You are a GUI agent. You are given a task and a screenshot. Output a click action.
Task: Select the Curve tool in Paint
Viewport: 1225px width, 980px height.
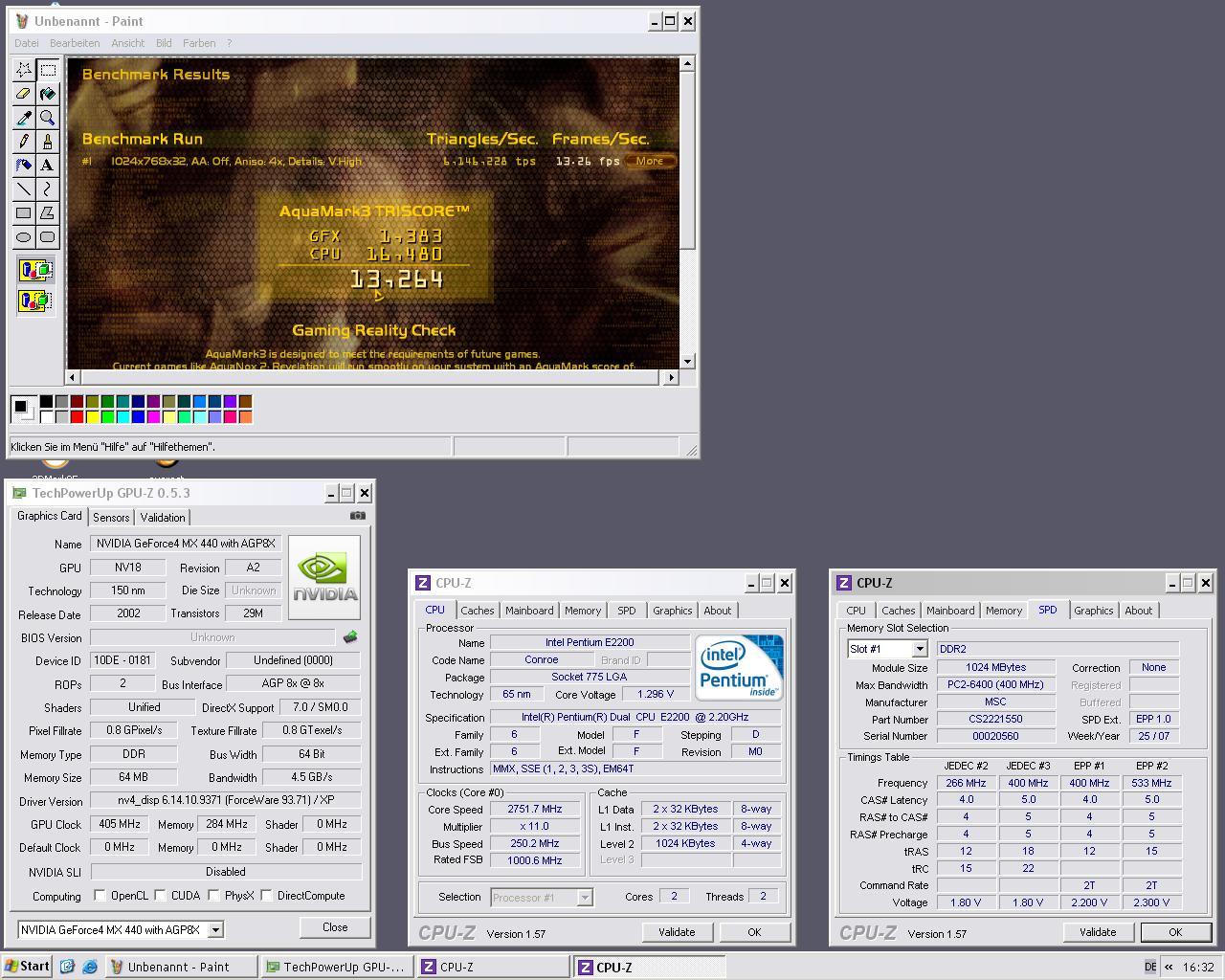[47, 189]
